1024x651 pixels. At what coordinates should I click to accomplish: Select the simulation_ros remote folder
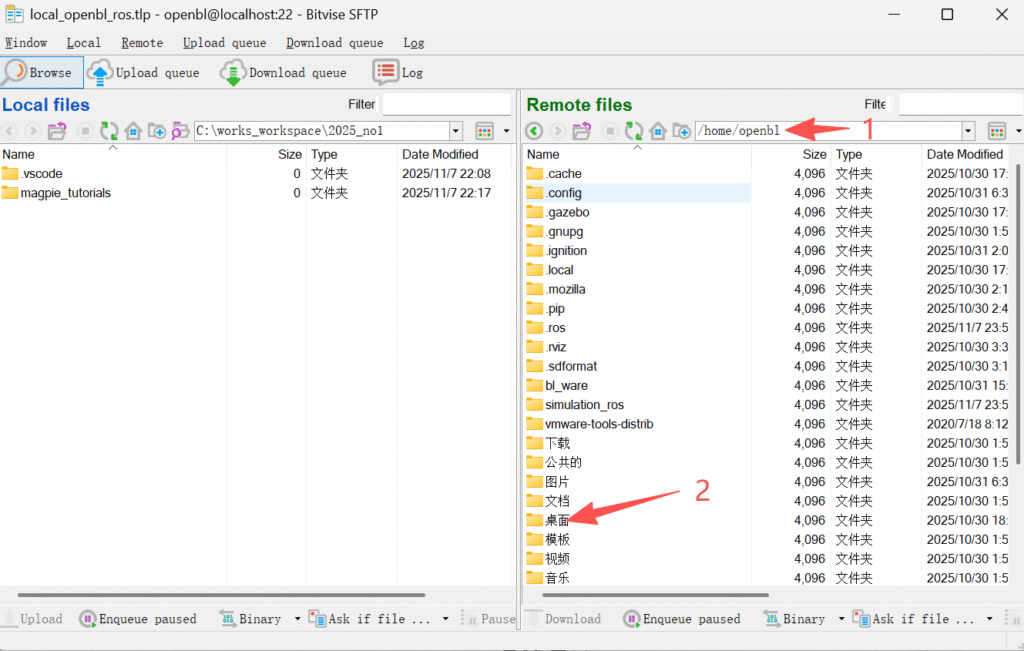click(584, 405)
